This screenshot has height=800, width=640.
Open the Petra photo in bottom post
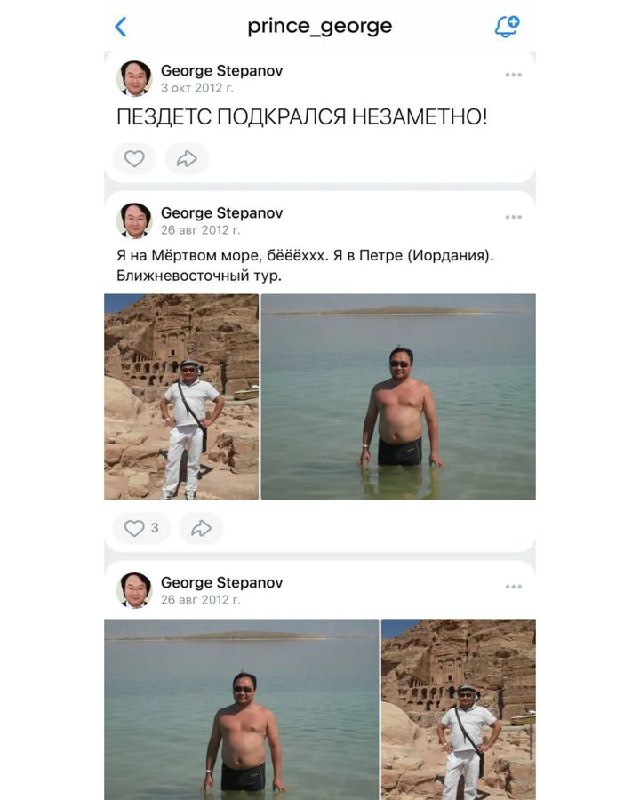coord(458,710)
